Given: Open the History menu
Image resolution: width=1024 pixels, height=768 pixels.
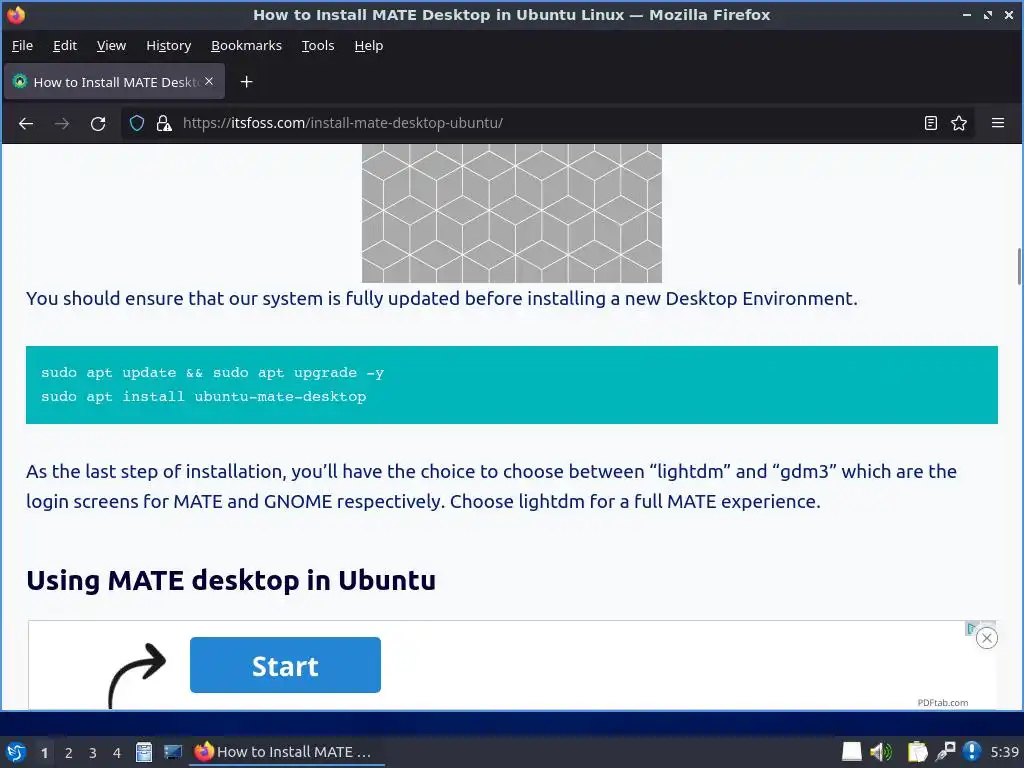Looking at the screenshot, I should coord(168,46).
